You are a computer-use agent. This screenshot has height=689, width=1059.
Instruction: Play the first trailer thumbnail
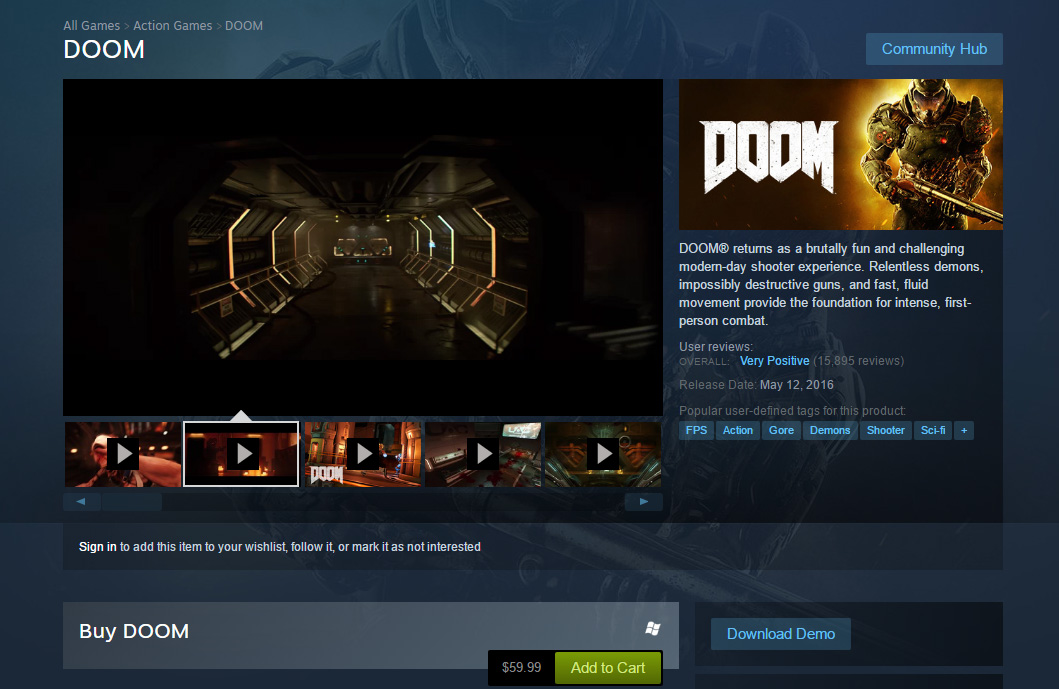tap(123, 454)
